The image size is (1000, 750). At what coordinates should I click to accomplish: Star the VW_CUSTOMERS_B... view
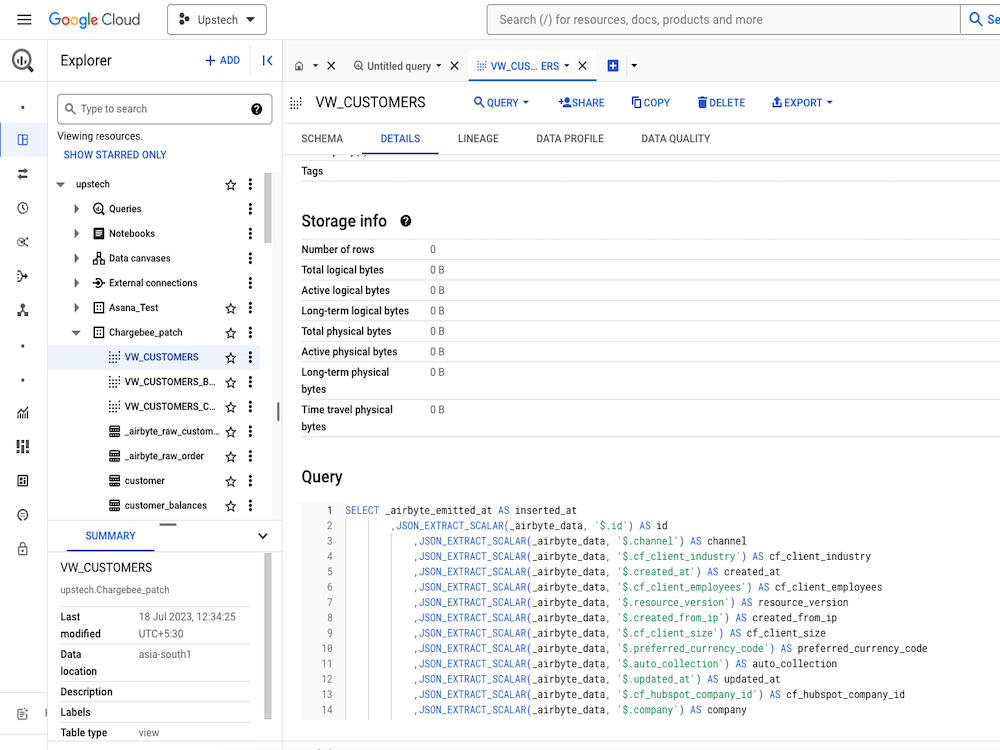[x=231, y=382]
